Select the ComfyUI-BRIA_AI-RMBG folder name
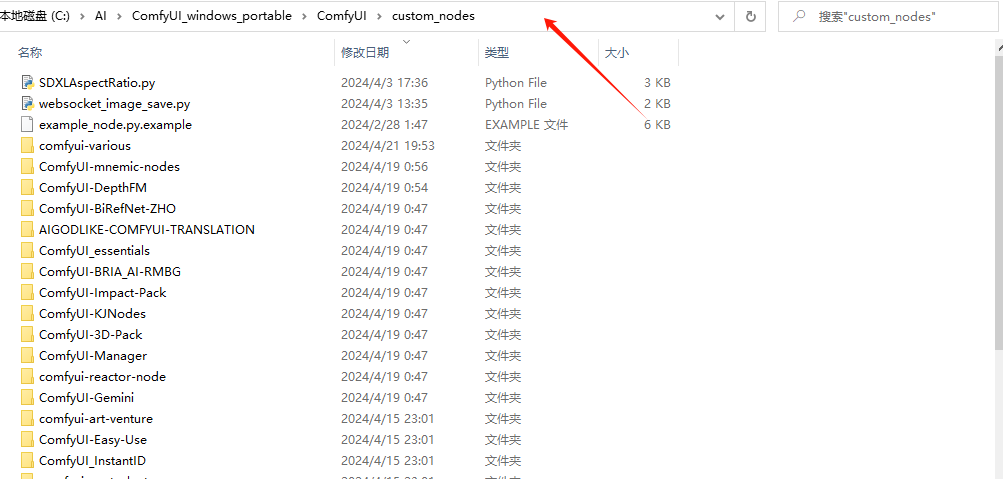The image size is (1003, 479). (110, 272)
